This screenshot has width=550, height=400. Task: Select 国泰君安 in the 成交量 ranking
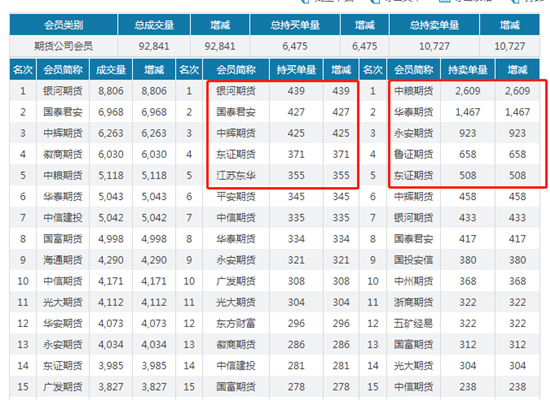pyautogui.click(x=63, y=112)
